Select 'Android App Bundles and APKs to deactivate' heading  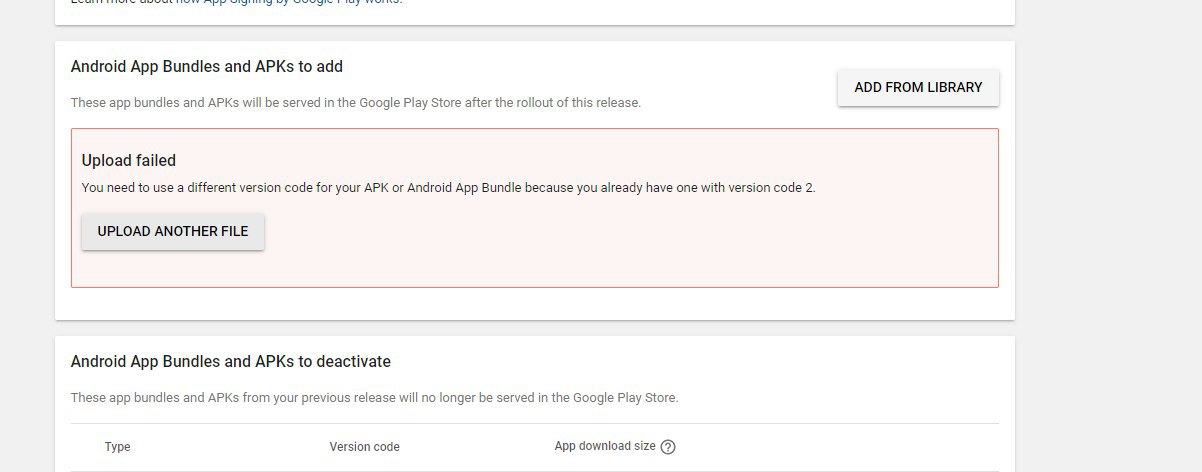[x=231, y=361]
